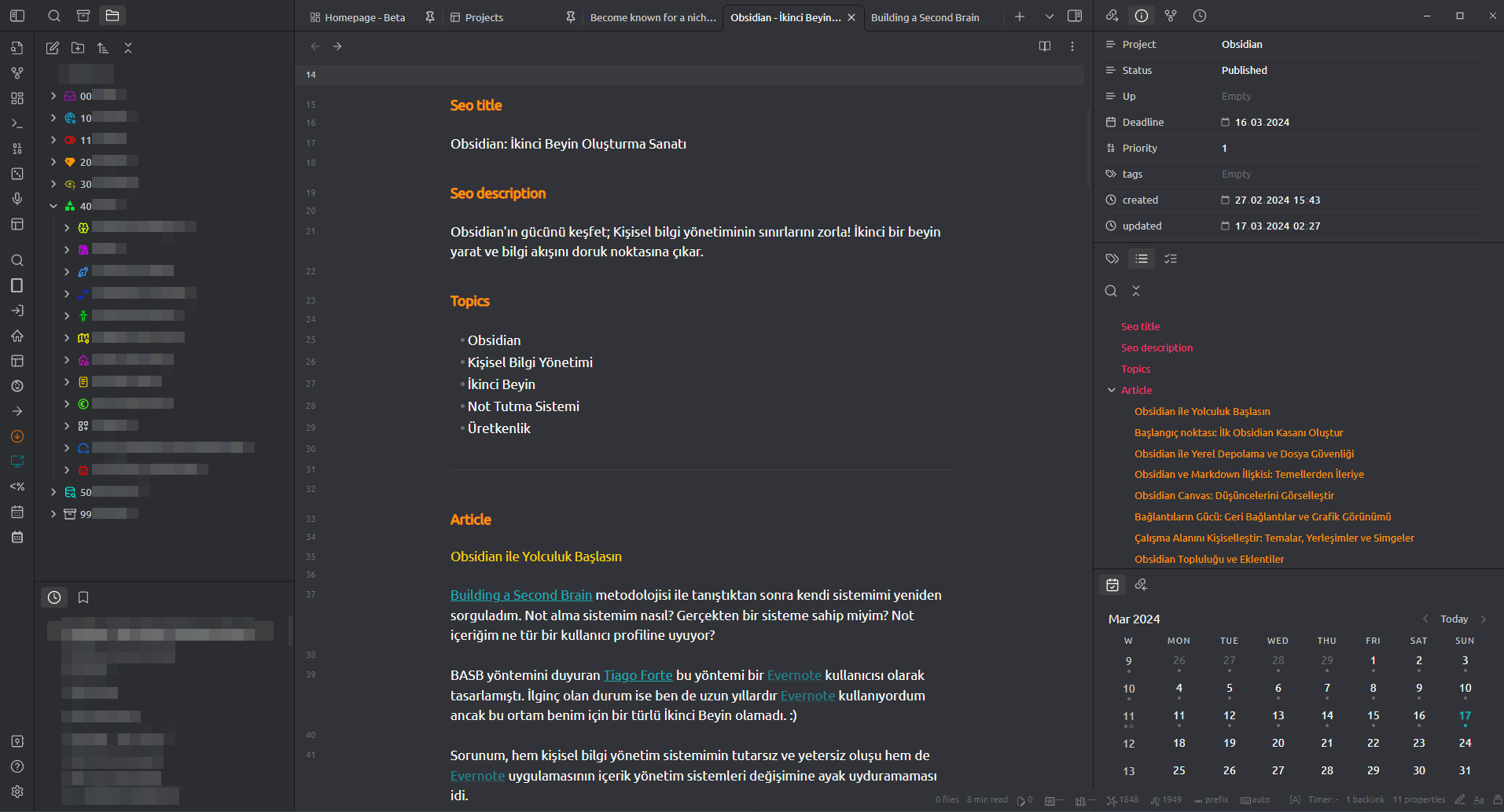Toggle recent files clock tab

(54, 597)
